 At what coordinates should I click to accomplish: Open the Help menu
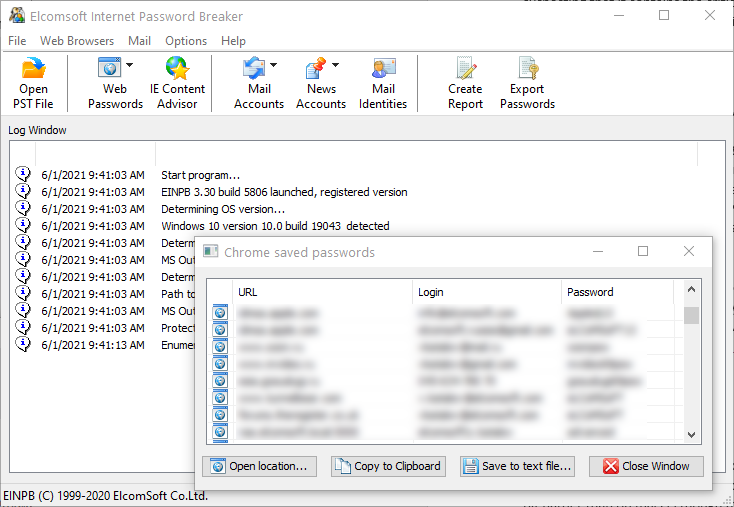233,41
